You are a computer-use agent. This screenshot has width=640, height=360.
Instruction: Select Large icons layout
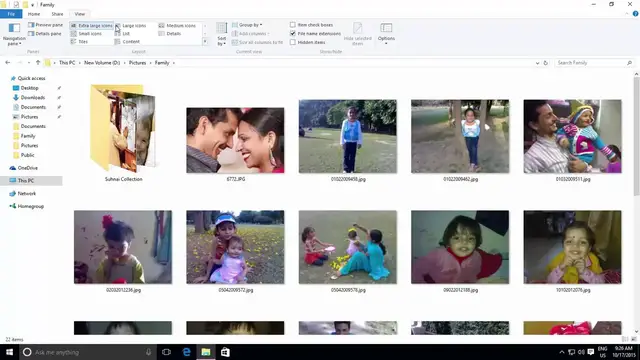tap(131, 25)
